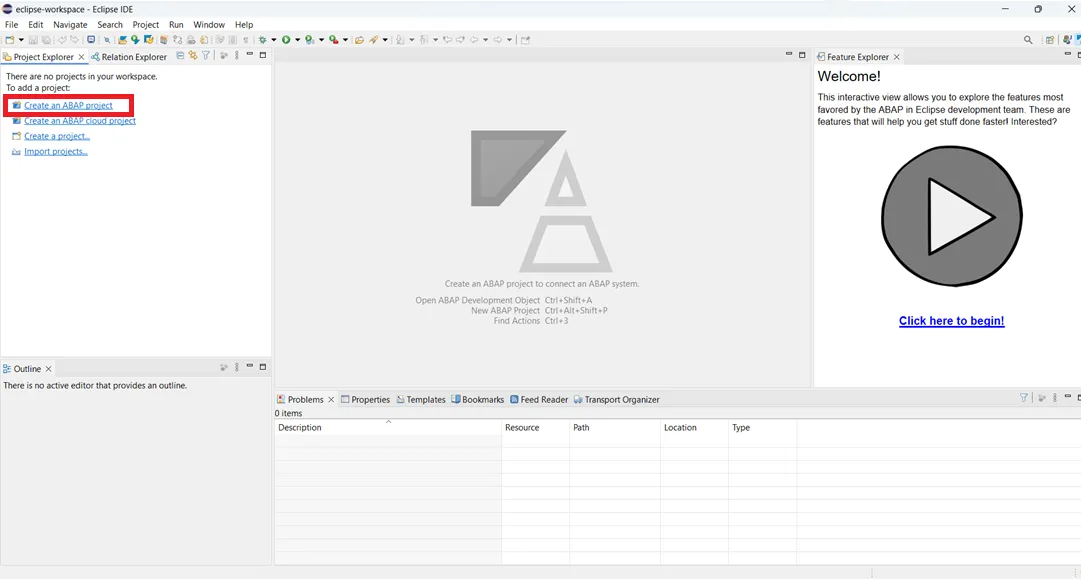Click the Collapse All icon in Project Explorer
The width and height of the screenshot is (1081, 579).
[180, 56]
